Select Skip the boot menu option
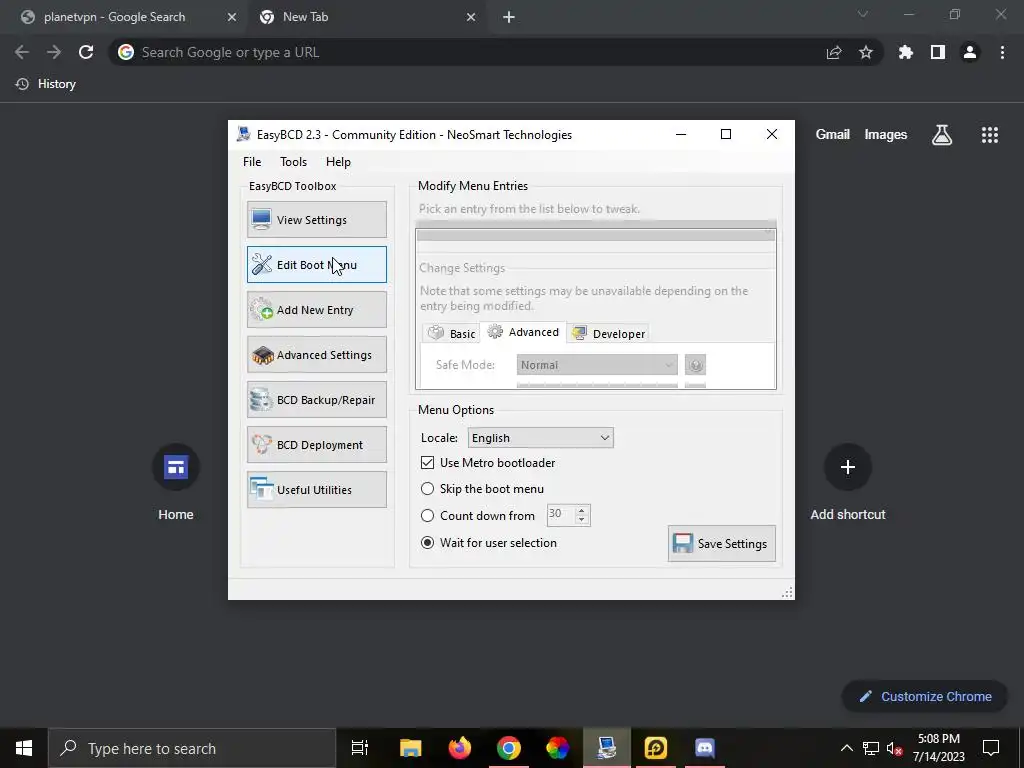The width and height of the screenshot is (1024, 768). (427, 488)
